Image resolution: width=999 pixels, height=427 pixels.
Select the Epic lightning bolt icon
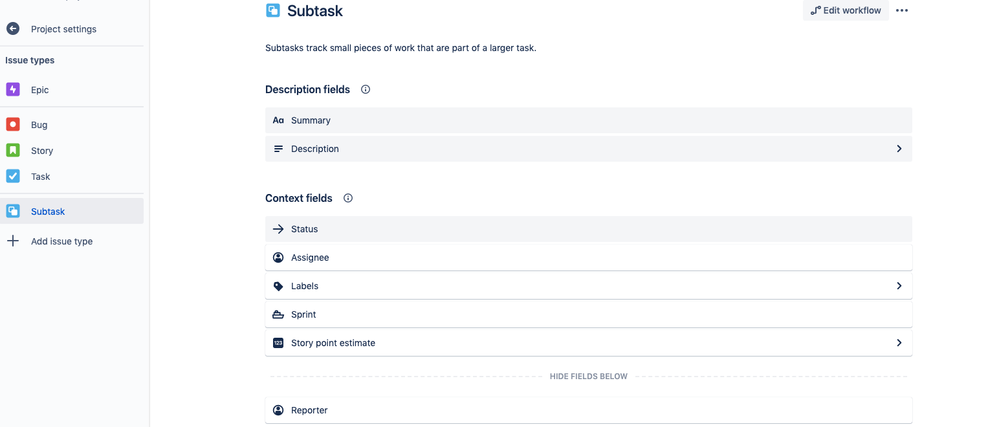pos(13,90)
